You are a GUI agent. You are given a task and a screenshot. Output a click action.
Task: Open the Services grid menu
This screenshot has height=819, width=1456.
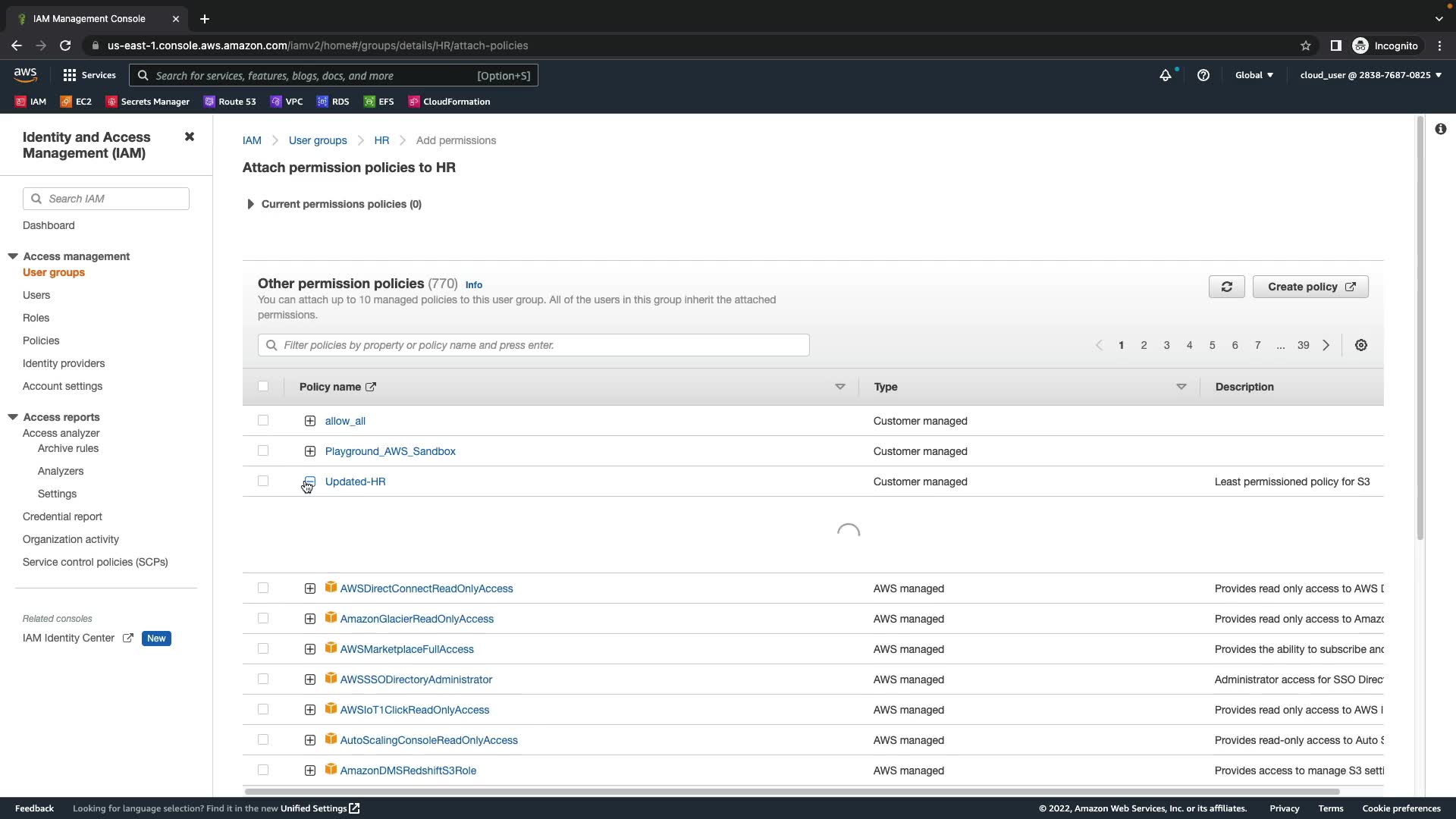tap(89, 75)
